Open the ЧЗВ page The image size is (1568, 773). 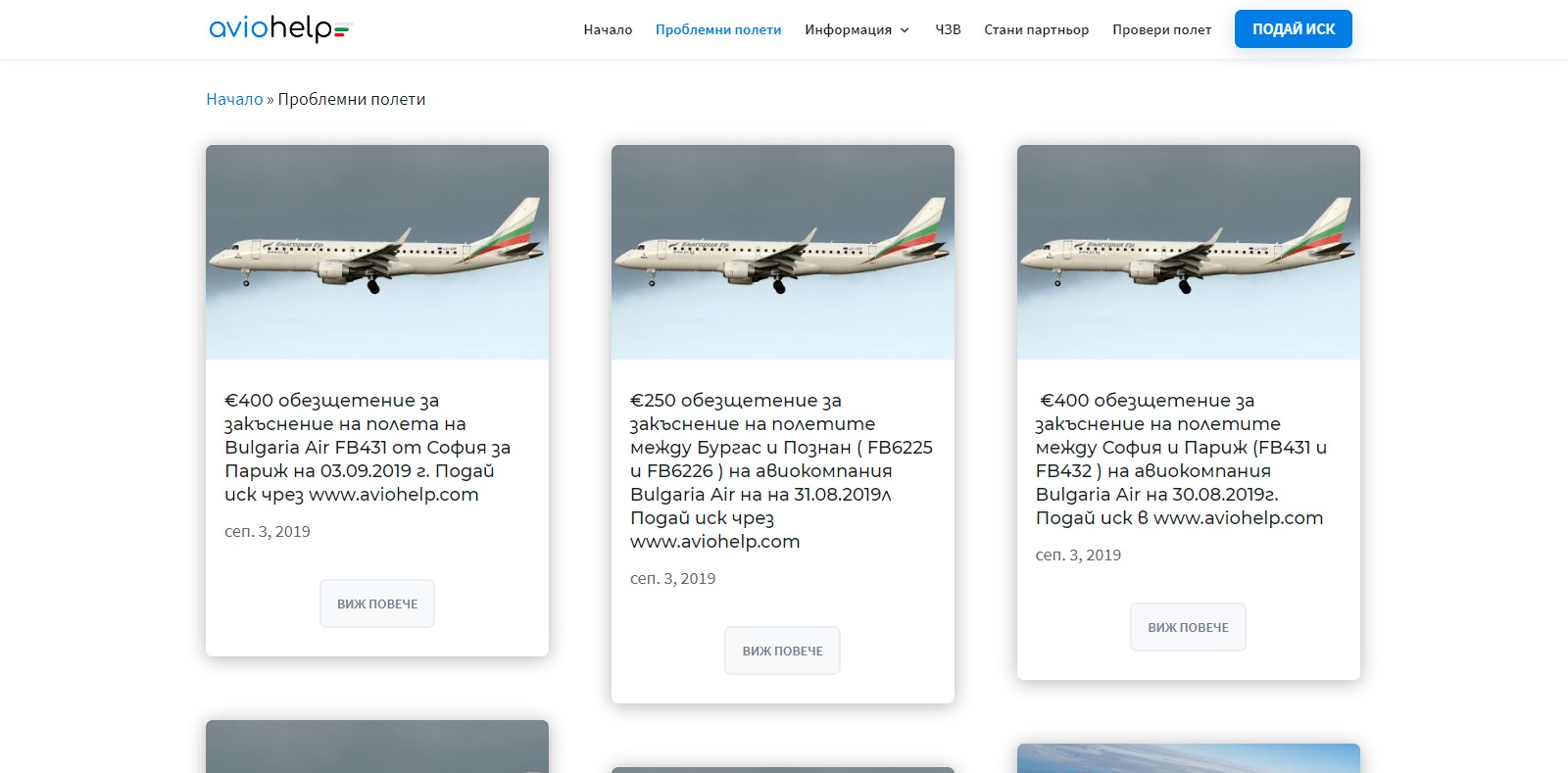pyautogui.click(x=948, y=29)
